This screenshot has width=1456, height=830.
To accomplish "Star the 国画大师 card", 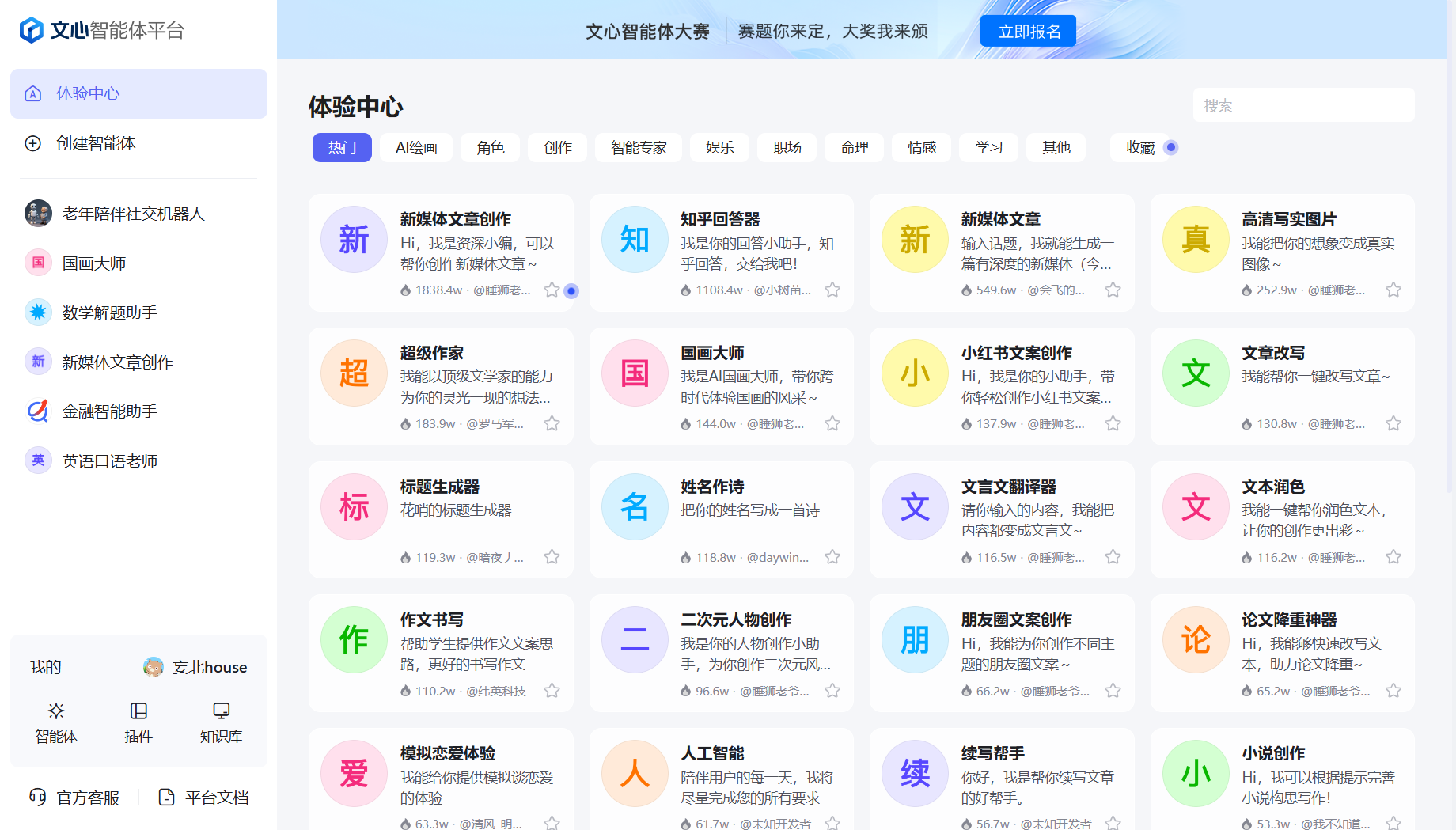I will point(832,424).
